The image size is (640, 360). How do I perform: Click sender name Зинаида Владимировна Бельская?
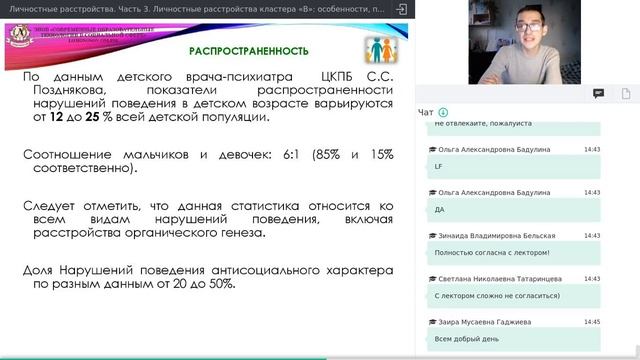497,236
